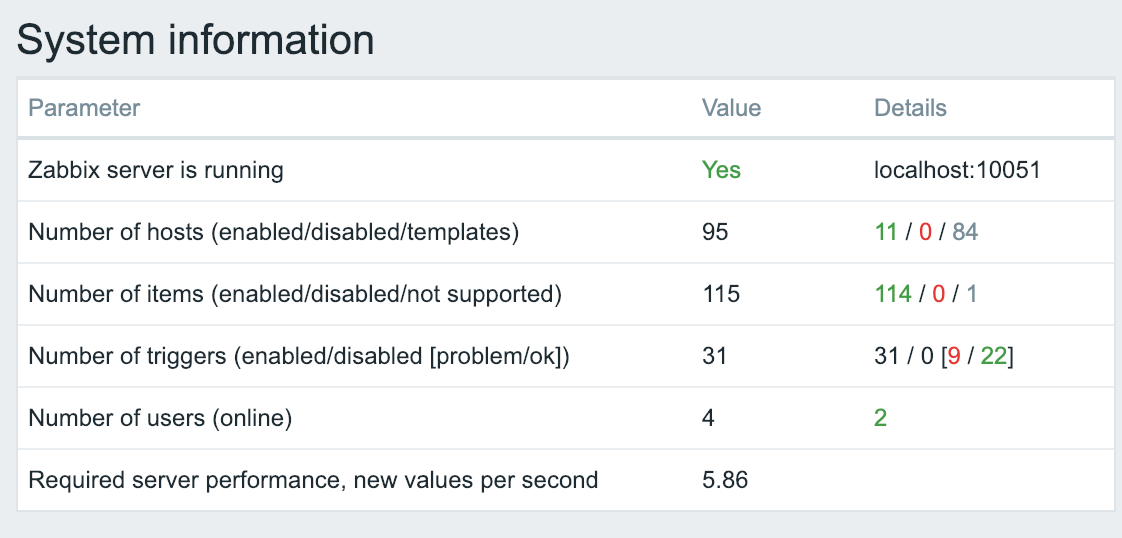The width and height of the screenshot is (1122, 538).
Task: Click the total hosts value 95
Action: point(715,233)
